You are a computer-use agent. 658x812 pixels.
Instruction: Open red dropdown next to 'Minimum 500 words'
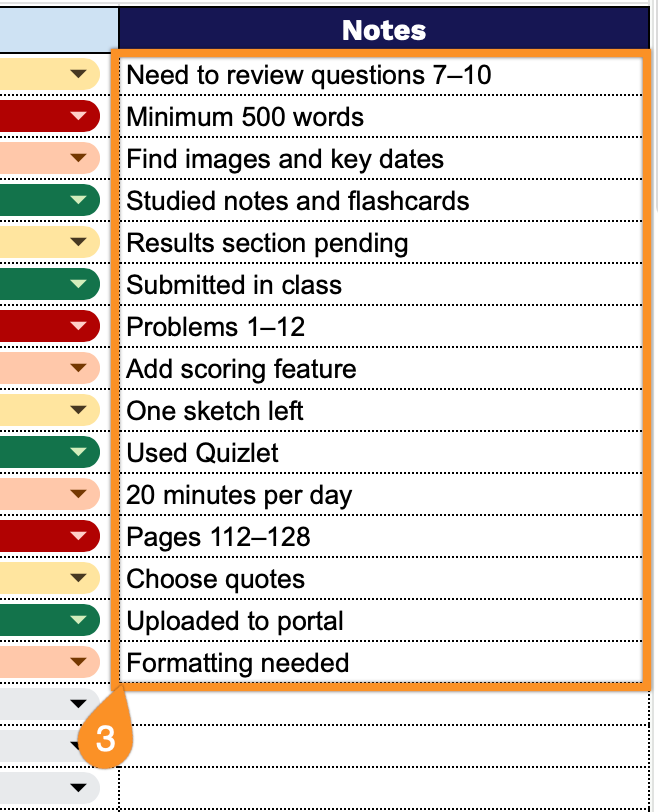[79, 117]
